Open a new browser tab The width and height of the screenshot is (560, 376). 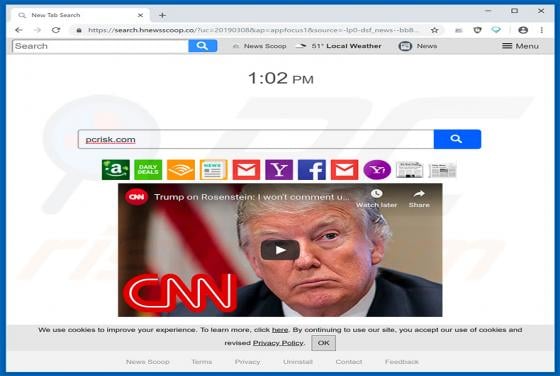pyautogui.click(x=162, y=15)
